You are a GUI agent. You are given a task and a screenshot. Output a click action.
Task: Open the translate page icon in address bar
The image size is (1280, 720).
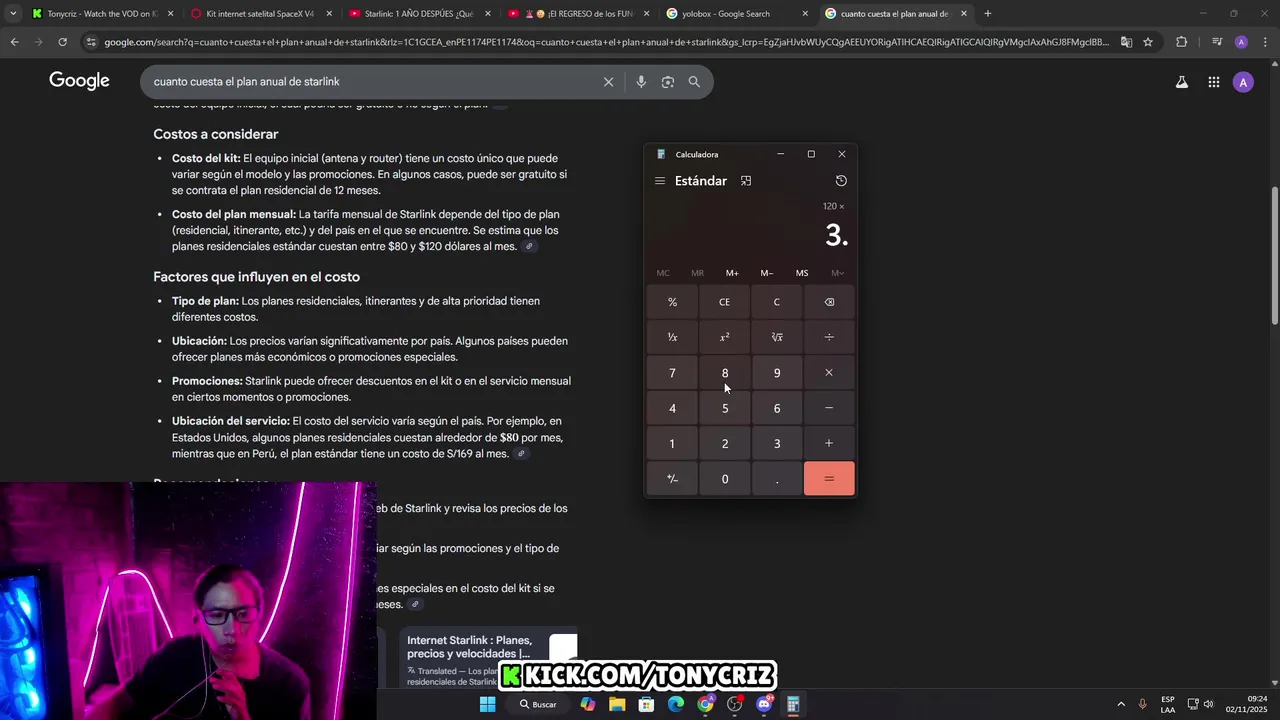[1126, 42]
